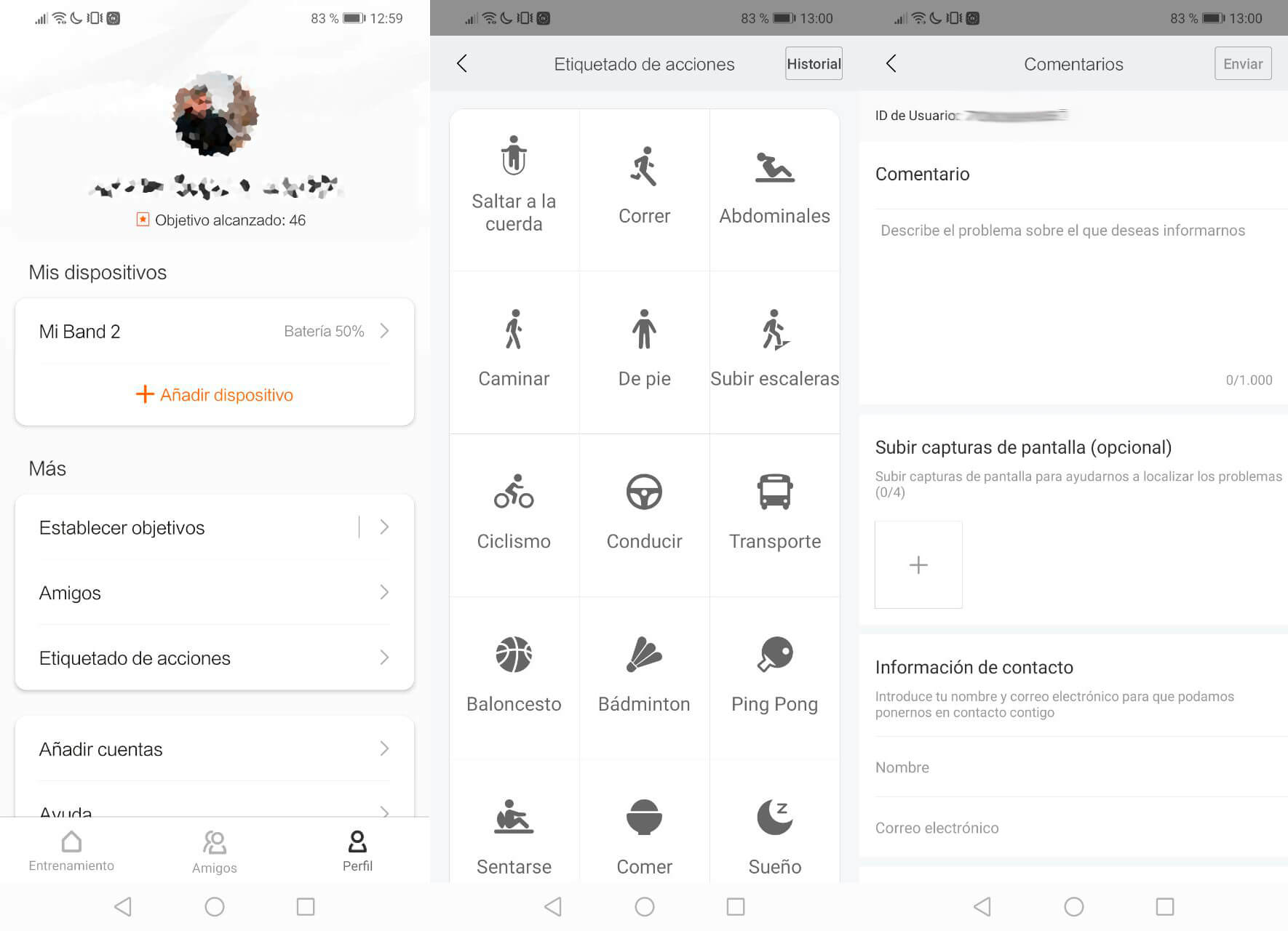1288x931 pixels.
Task: Pick the Sueño moon icon
Action: point(775,817)
